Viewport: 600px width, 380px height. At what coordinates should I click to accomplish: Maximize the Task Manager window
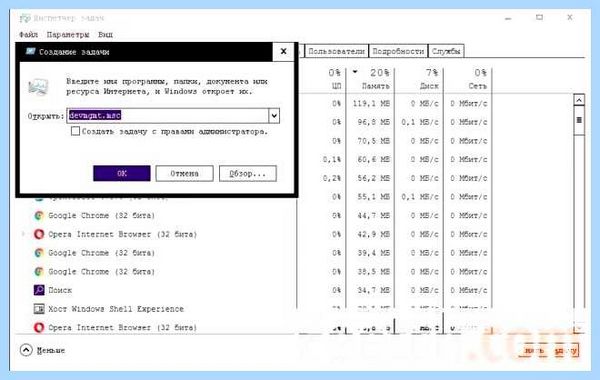point(539,18)
